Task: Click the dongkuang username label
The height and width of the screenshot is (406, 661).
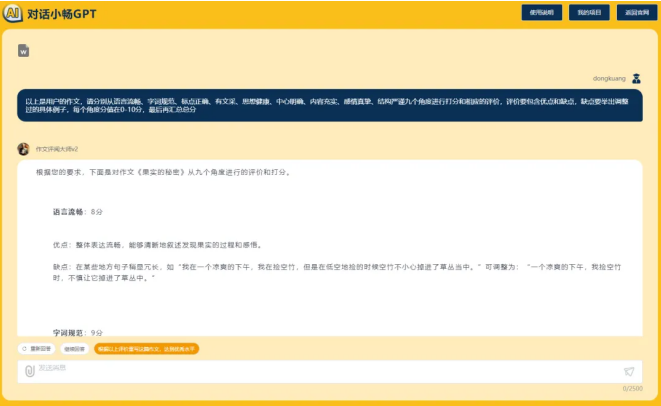Action: [x=609, y=78]
